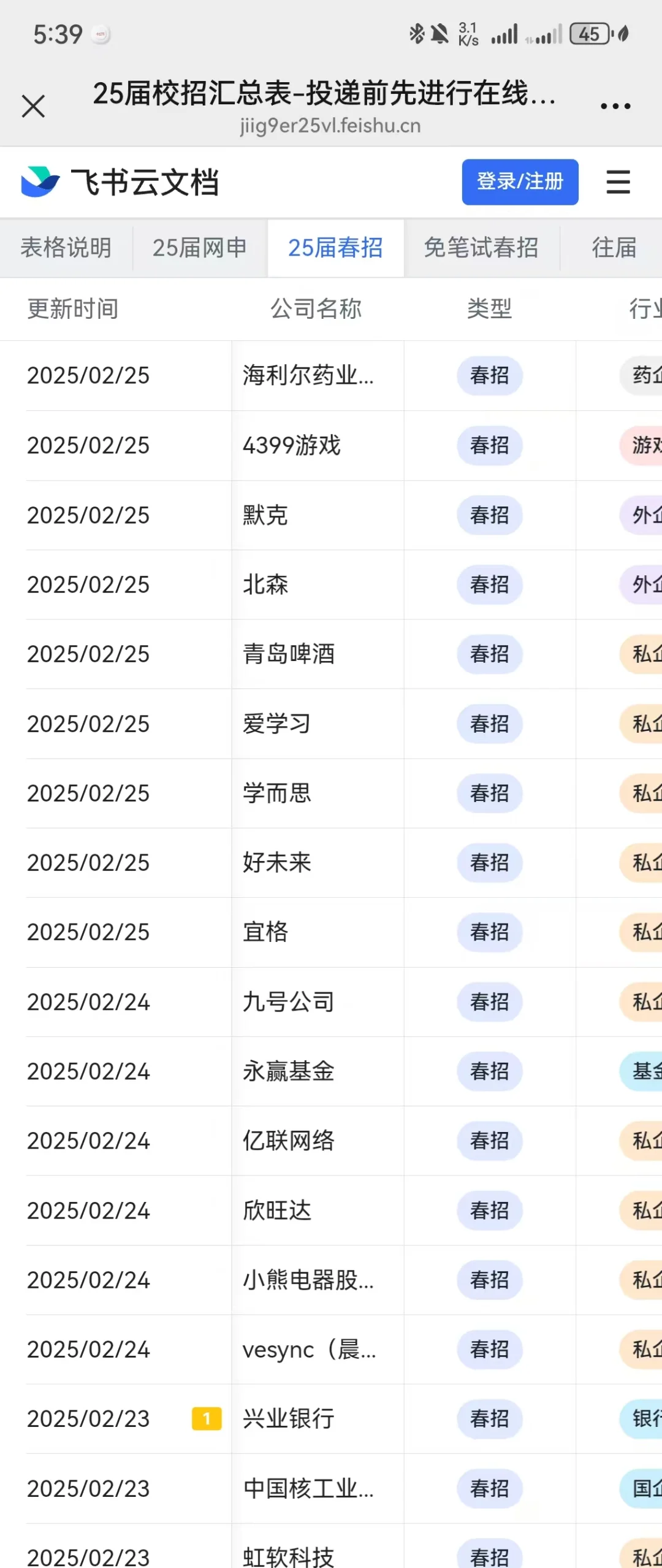Tap the jiig9er25vl.feishu.cn URL text

pos(330,126)
